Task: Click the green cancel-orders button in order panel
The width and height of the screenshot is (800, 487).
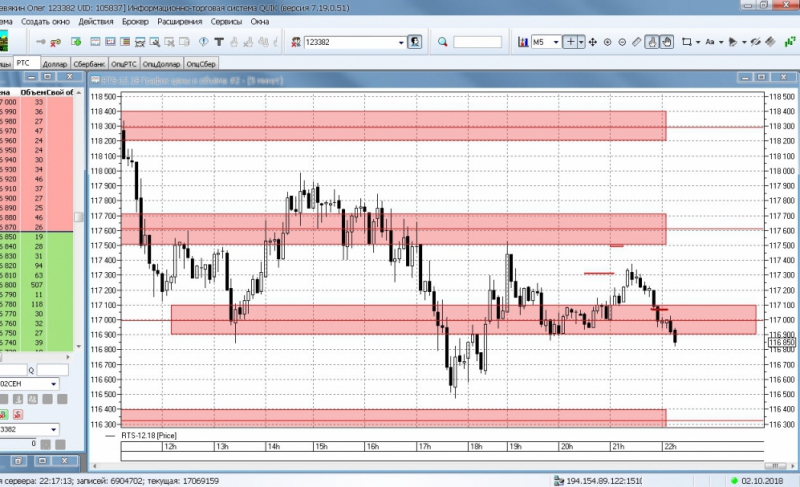Action: [x=3, y=414]
